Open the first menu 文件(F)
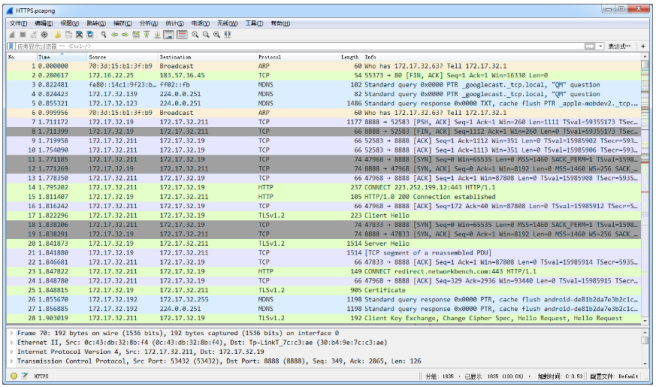Screen dimensions: 656x387 point(18,23)
